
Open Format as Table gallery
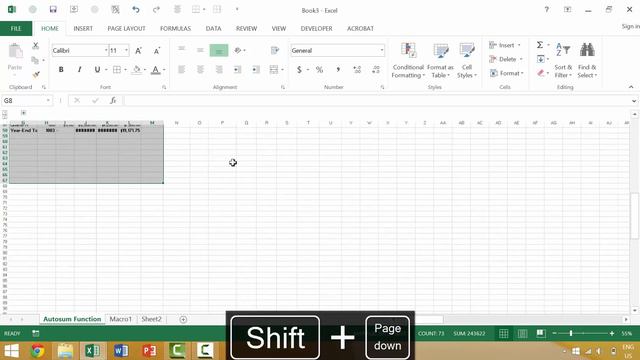(x=440, y=60)
